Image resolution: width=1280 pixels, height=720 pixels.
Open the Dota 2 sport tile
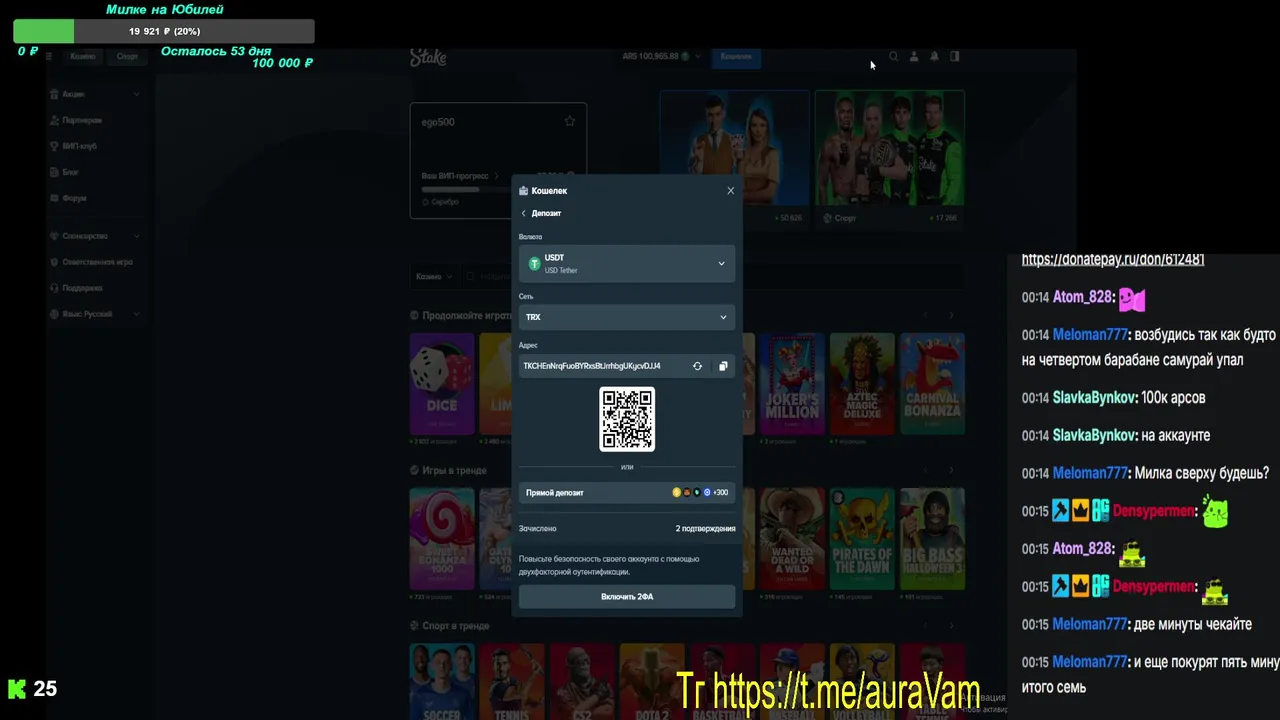[x=652, y=682]
